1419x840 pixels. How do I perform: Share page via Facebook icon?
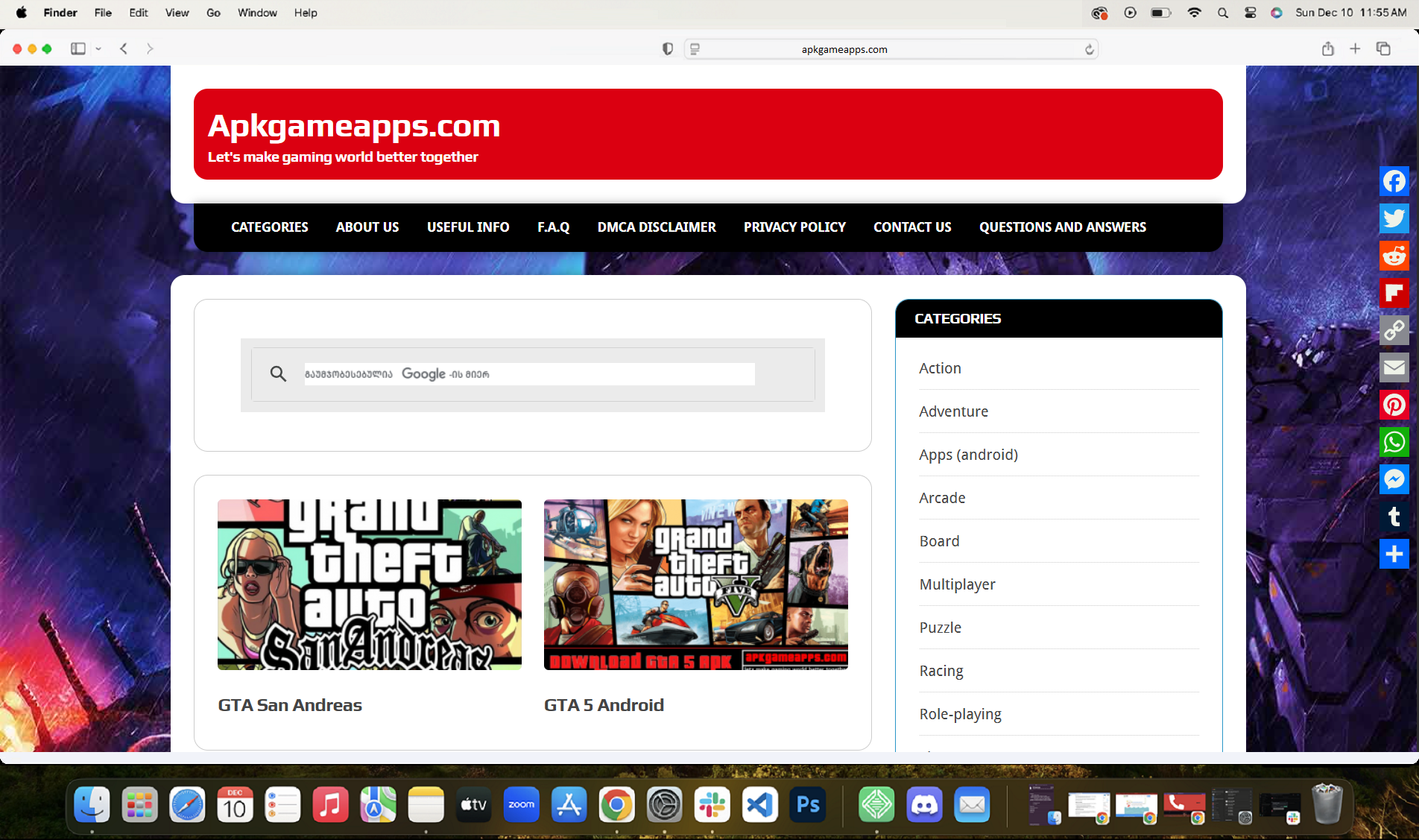(1394, 181)
